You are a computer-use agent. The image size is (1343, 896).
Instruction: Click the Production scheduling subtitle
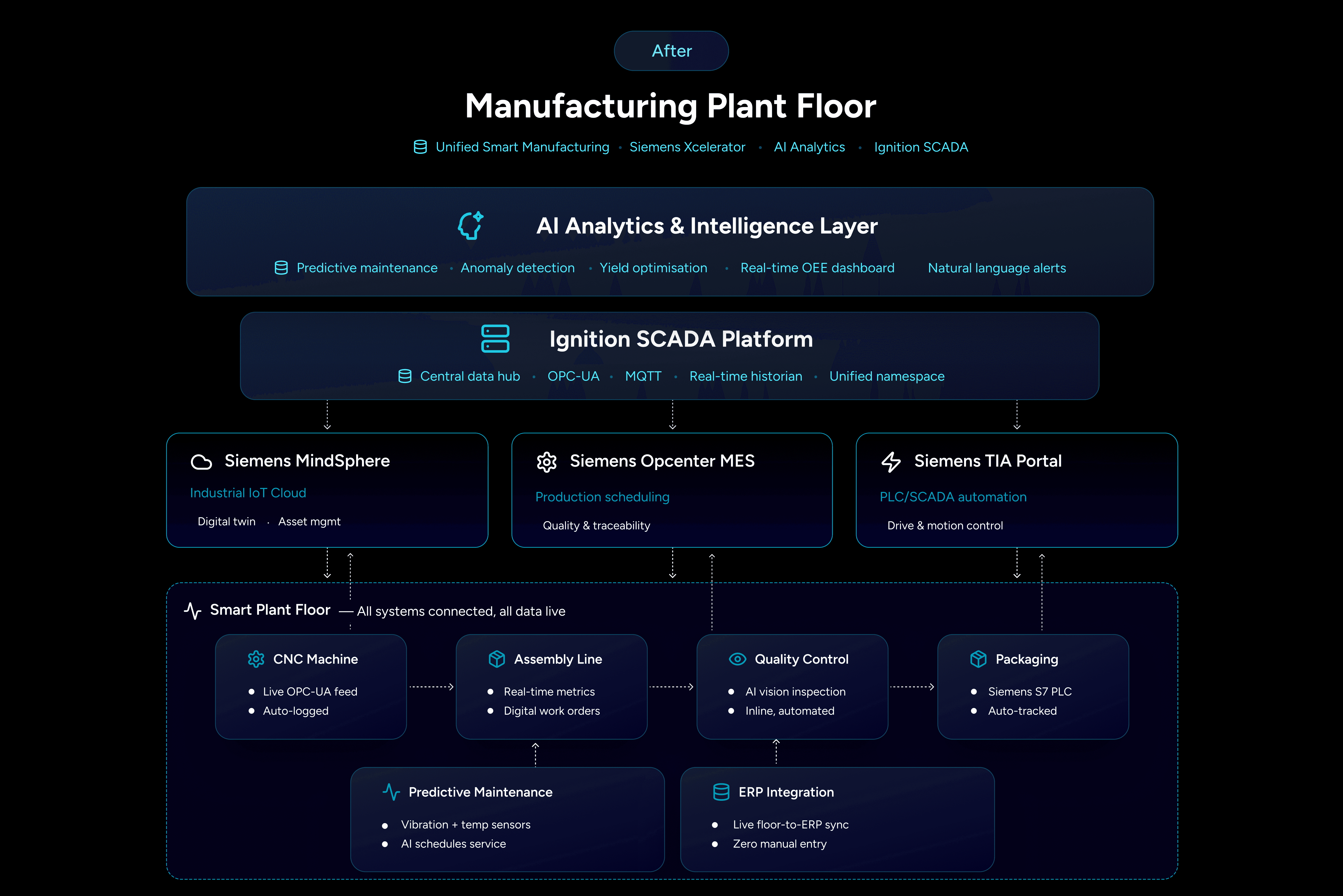(602, 497)
